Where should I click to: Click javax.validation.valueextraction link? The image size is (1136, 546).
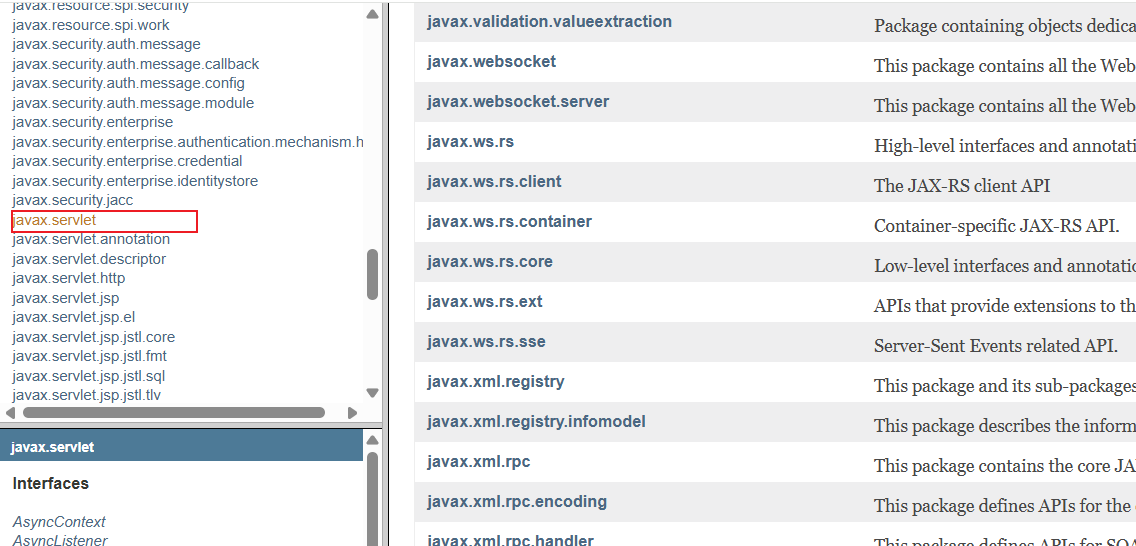[x=549, y=22]
